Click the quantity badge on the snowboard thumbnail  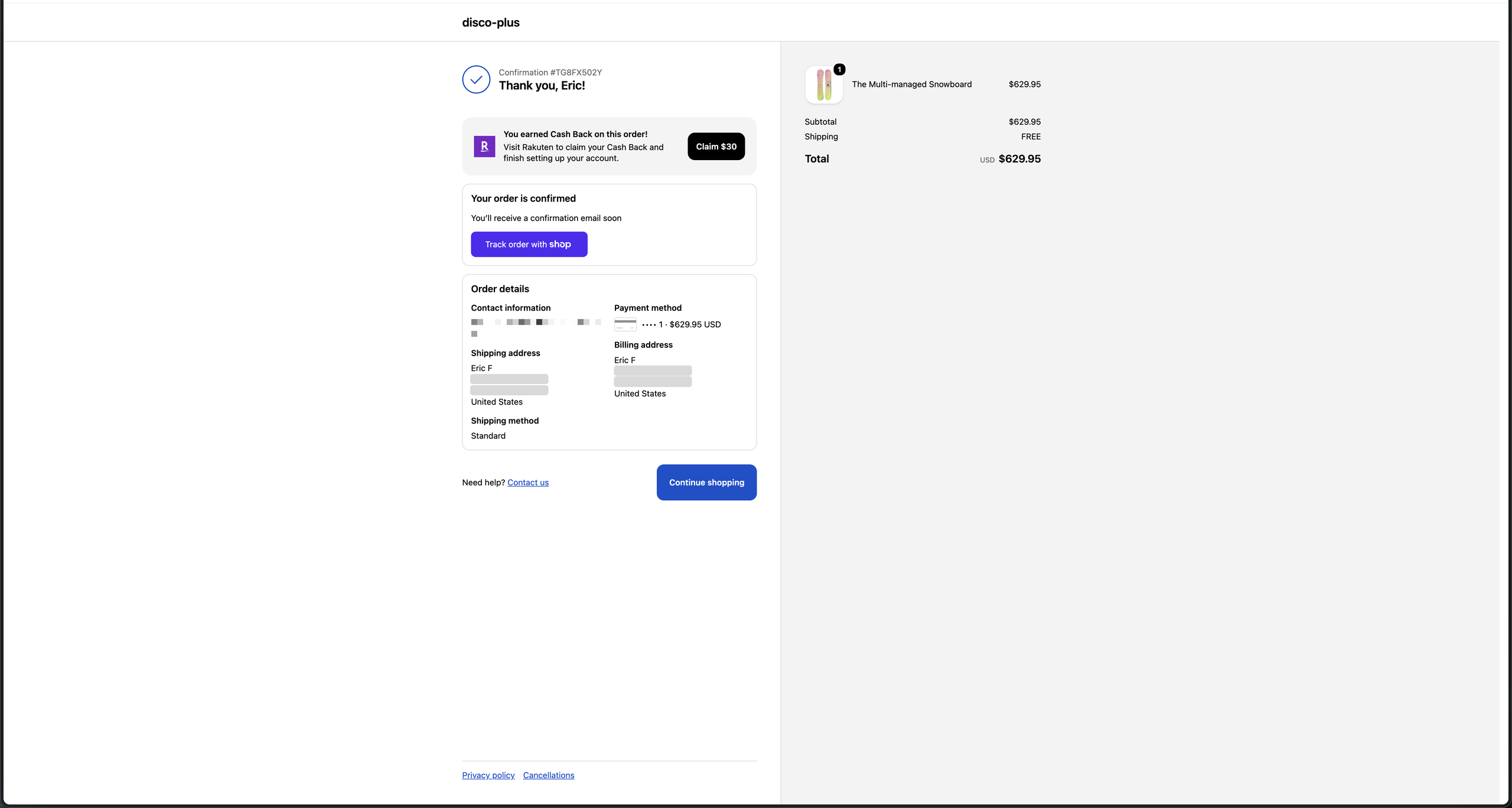tap(839, 70)
